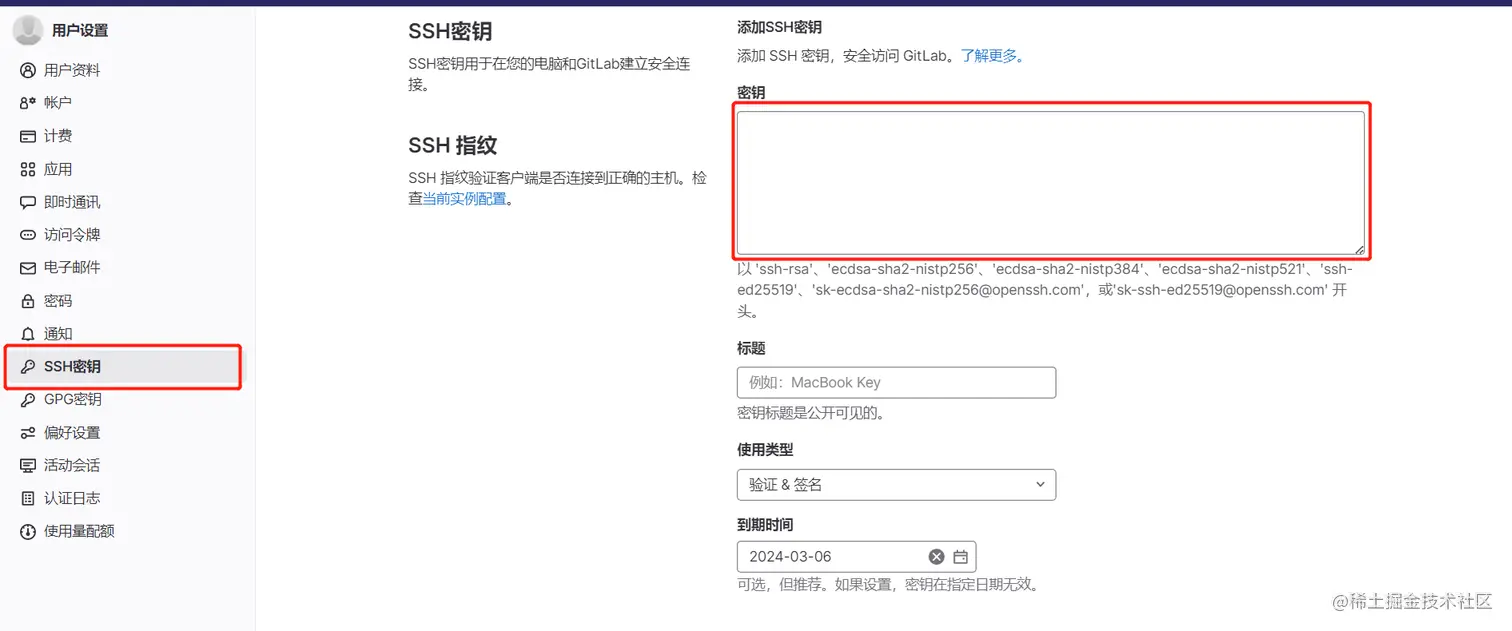Click the 用户设置 header
Screen dimensions: 1512x631
click(x=80, y=30)
